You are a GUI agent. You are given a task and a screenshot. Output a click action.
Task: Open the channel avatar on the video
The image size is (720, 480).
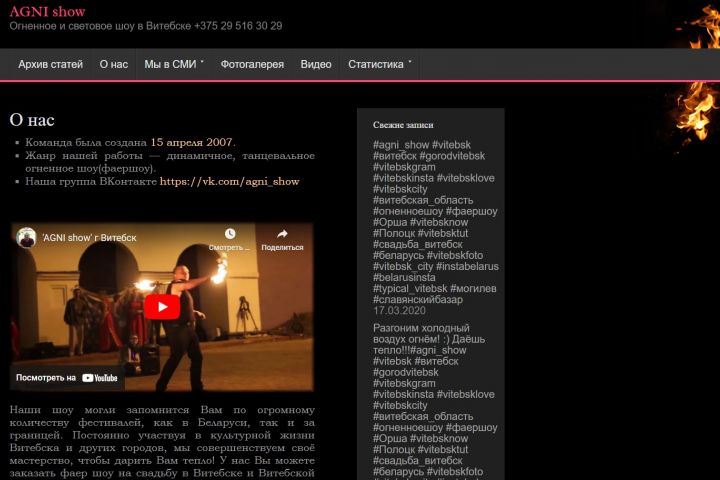(26, 237)
